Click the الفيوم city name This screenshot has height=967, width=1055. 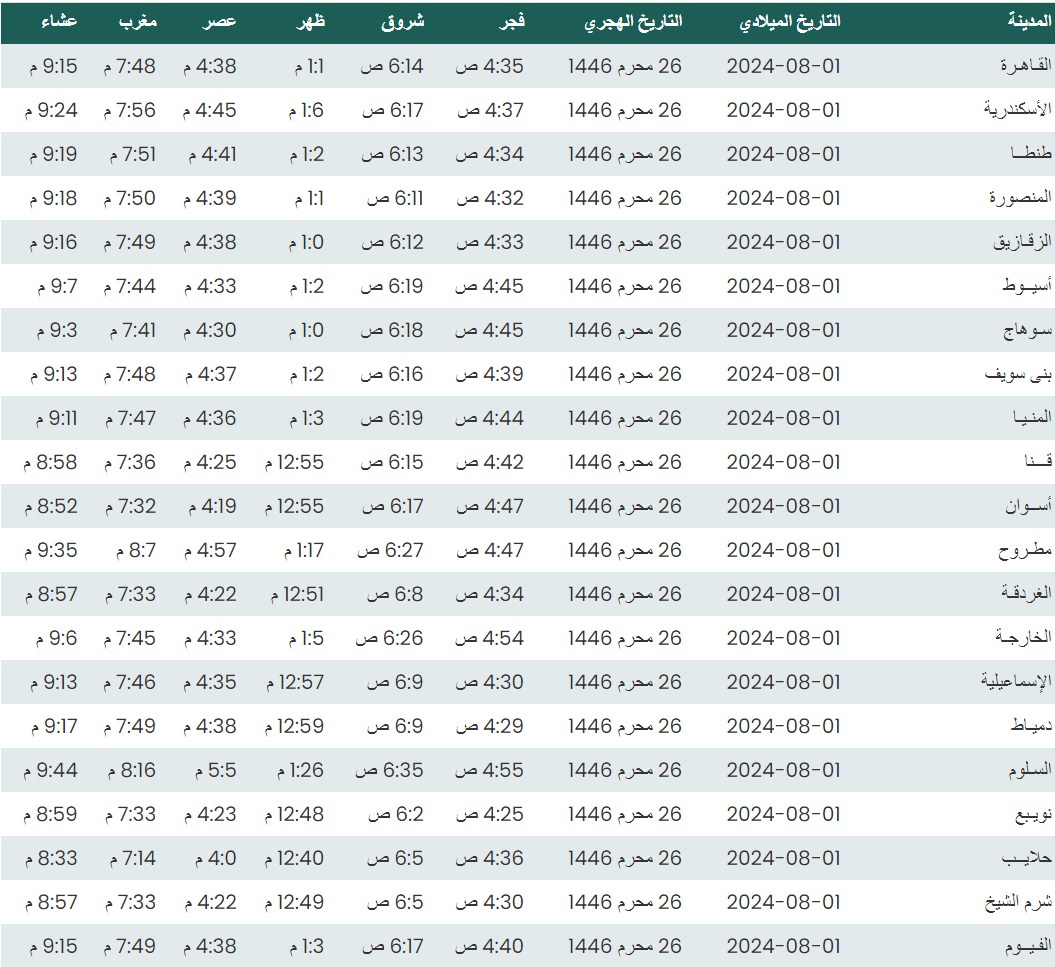coord(1027,946)
